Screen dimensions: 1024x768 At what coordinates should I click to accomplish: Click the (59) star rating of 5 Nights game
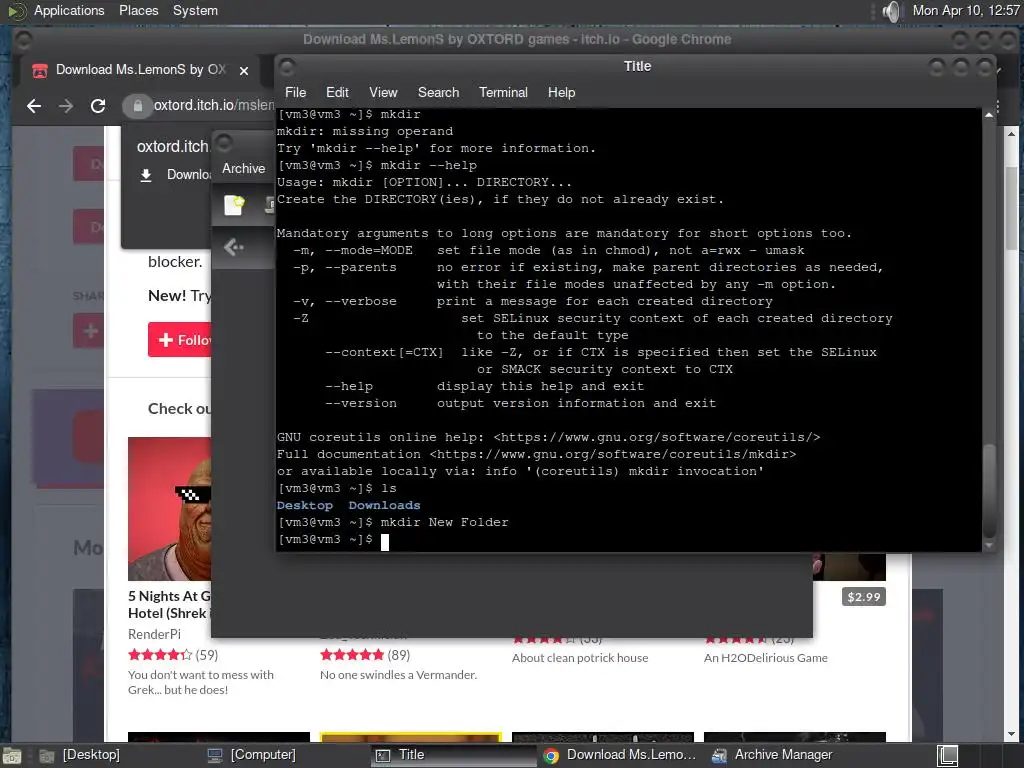pos(173,654)
